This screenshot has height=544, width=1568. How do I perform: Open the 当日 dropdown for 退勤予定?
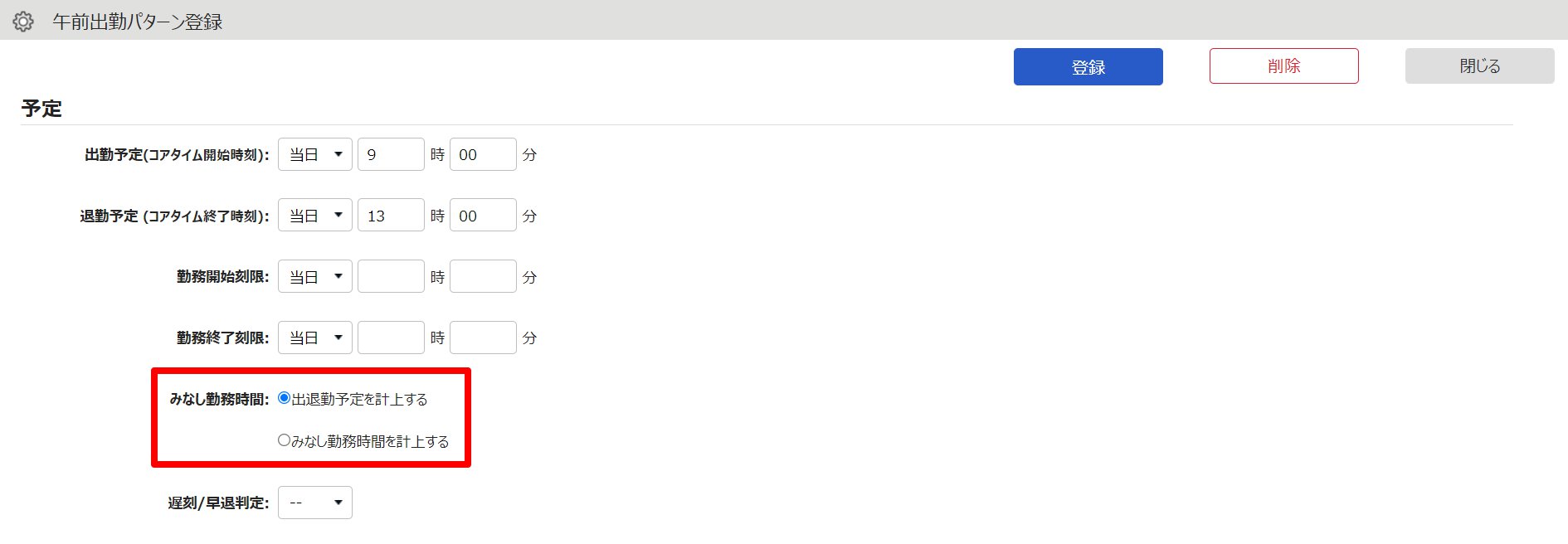(x=315, y=216)
